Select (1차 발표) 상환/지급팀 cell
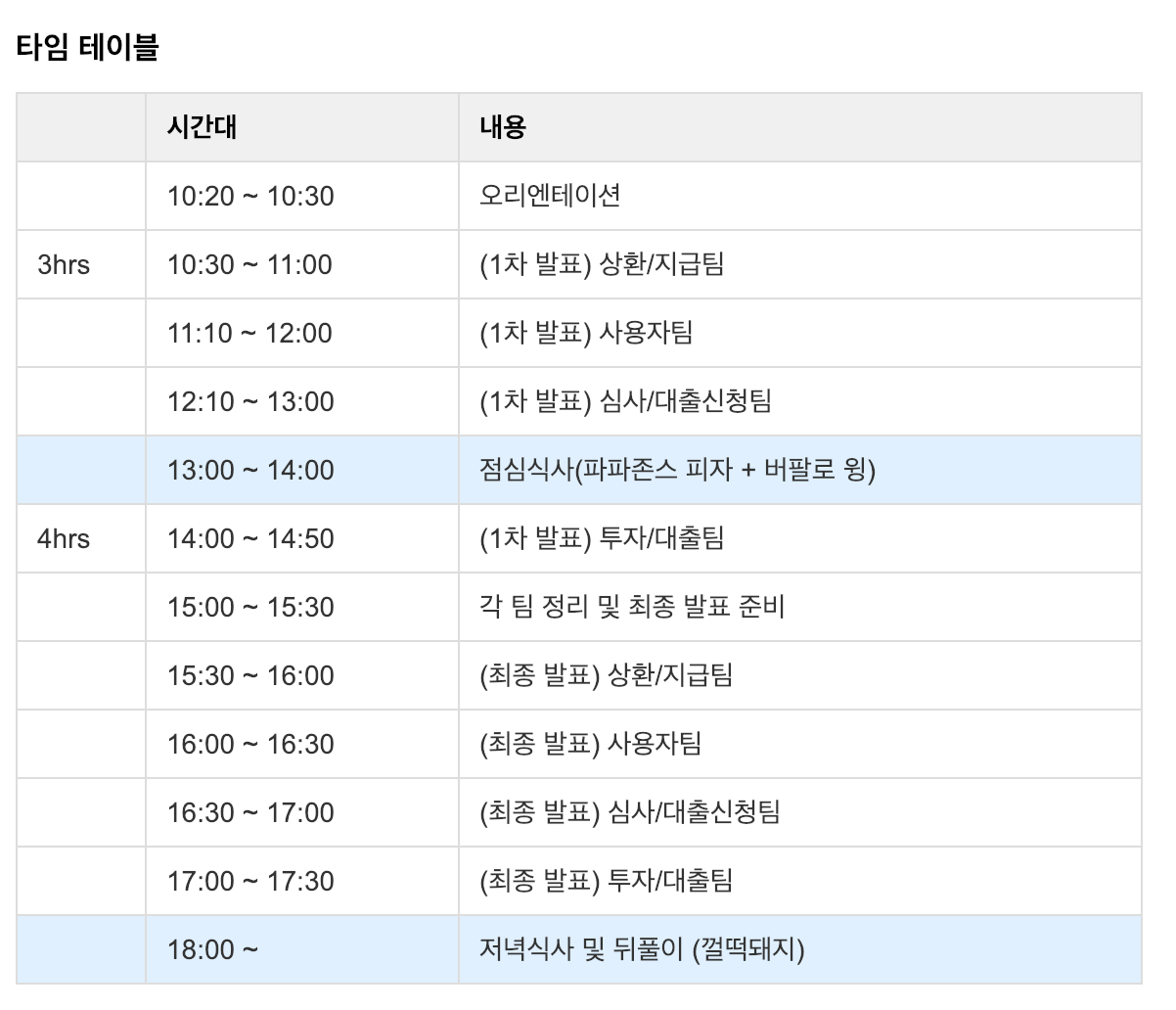The image size is (1176, 1010). pyautogui.click(x=799, y=264)
